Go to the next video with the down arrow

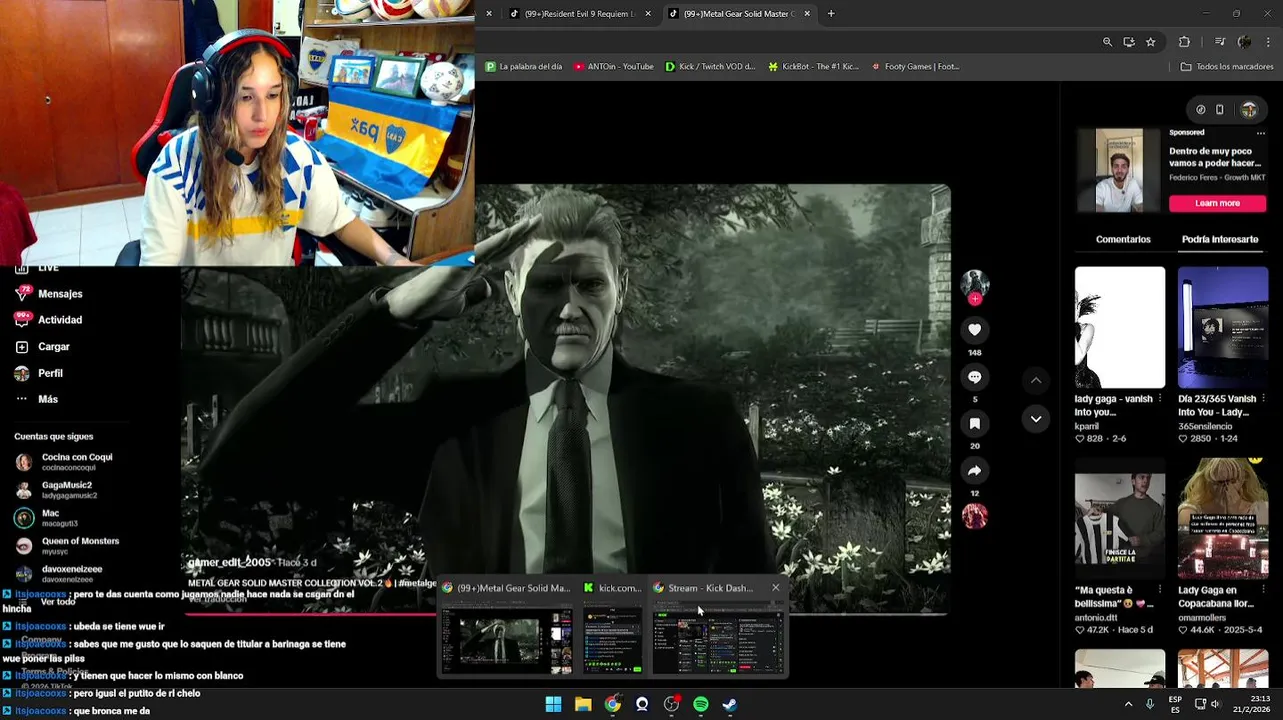(1036, 419)
